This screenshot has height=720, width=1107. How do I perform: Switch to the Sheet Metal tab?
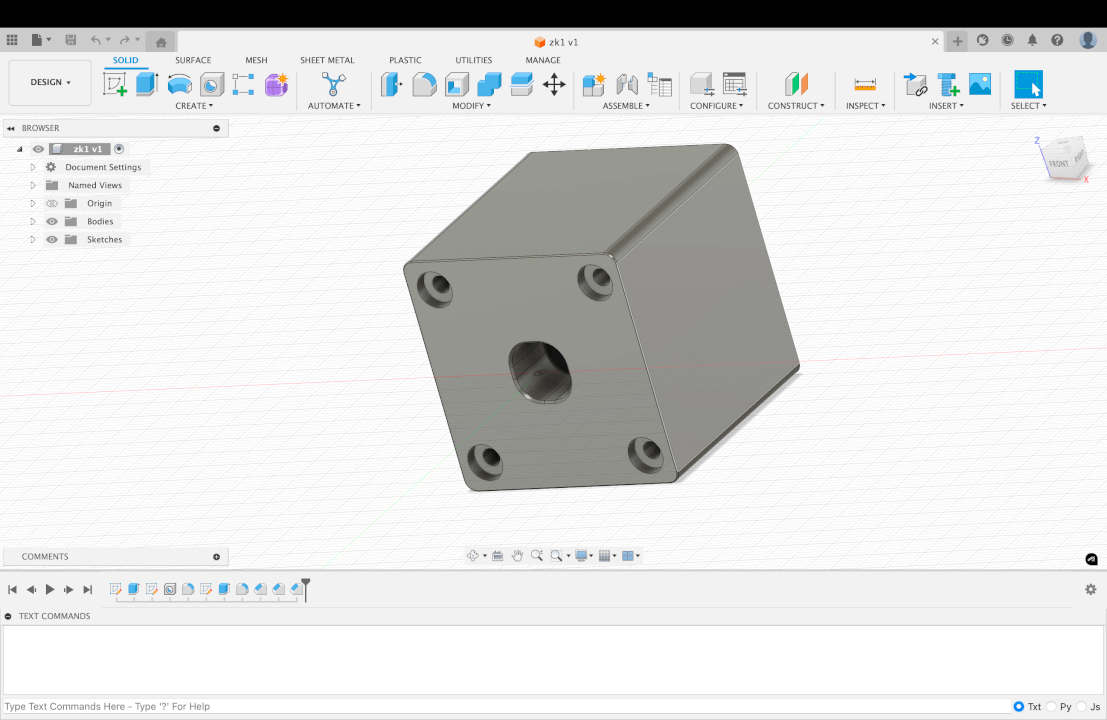point(327,60)
